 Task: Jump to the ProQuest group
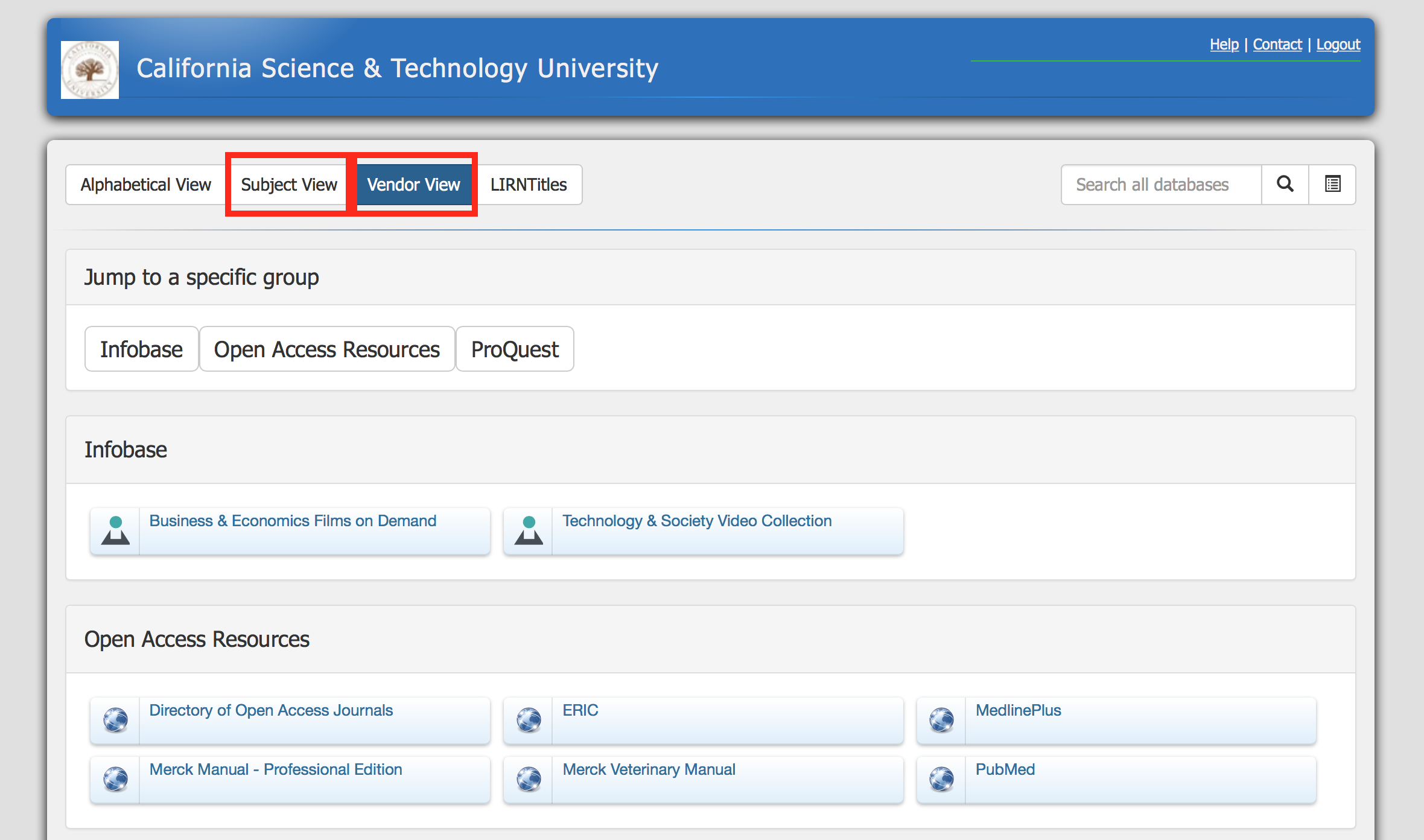(x=515, y=349)
